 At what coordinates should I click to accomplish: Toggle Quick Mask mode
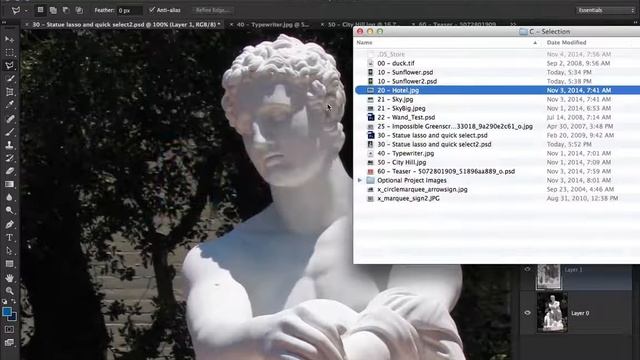[9, 329]
